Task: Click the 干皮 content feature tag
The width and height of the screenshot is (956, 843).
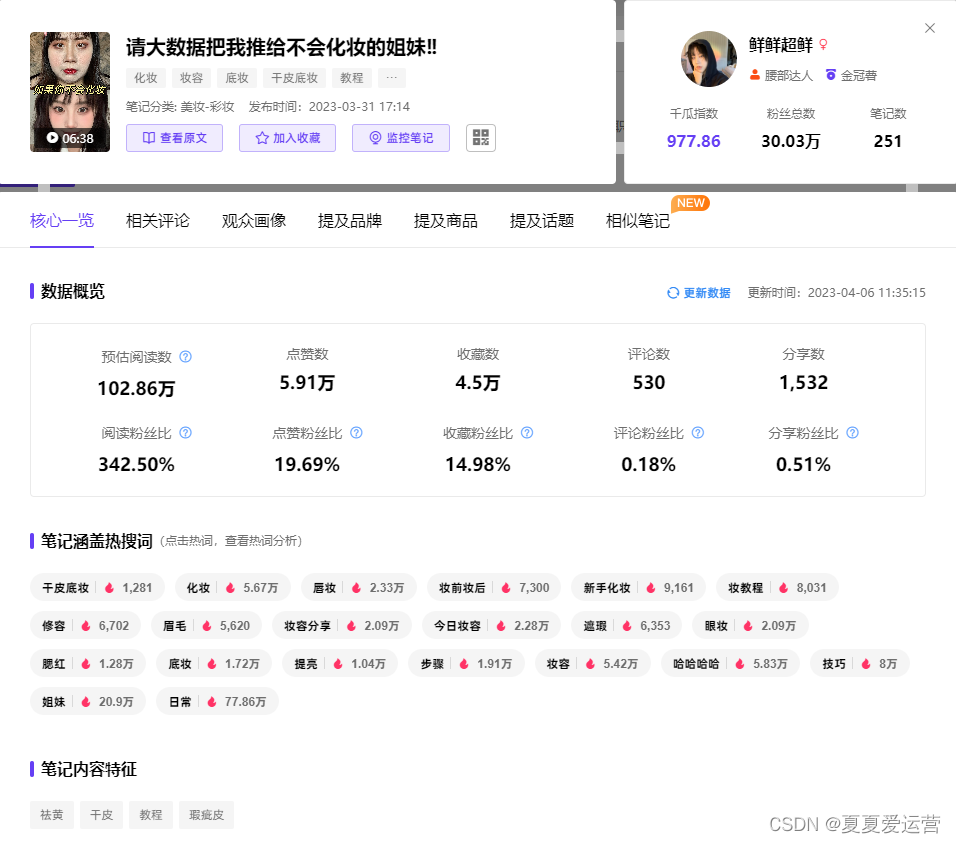Action: point(101,815)
